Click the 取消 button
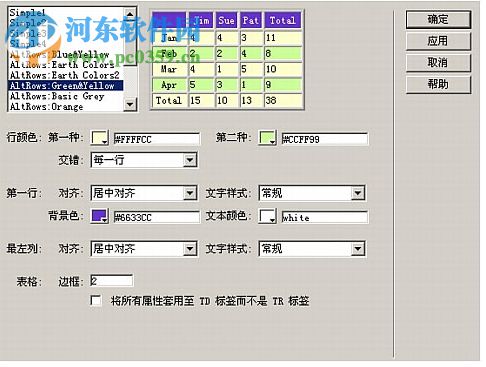The image size is (486, 367). click(438, 63)
